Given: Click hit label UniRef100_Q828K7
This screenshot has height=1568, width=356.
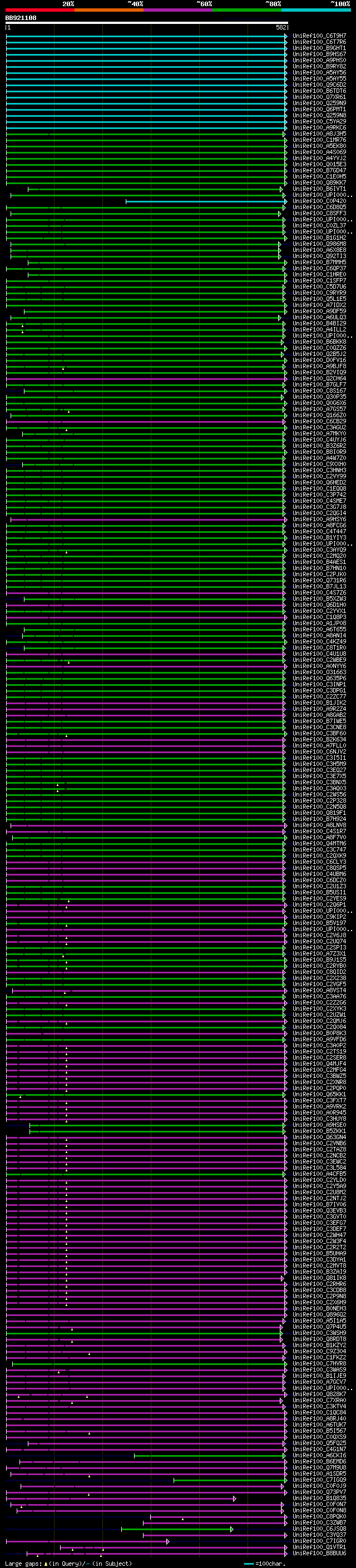Looking at the screenshot, I should click(x=319, y=1394).
